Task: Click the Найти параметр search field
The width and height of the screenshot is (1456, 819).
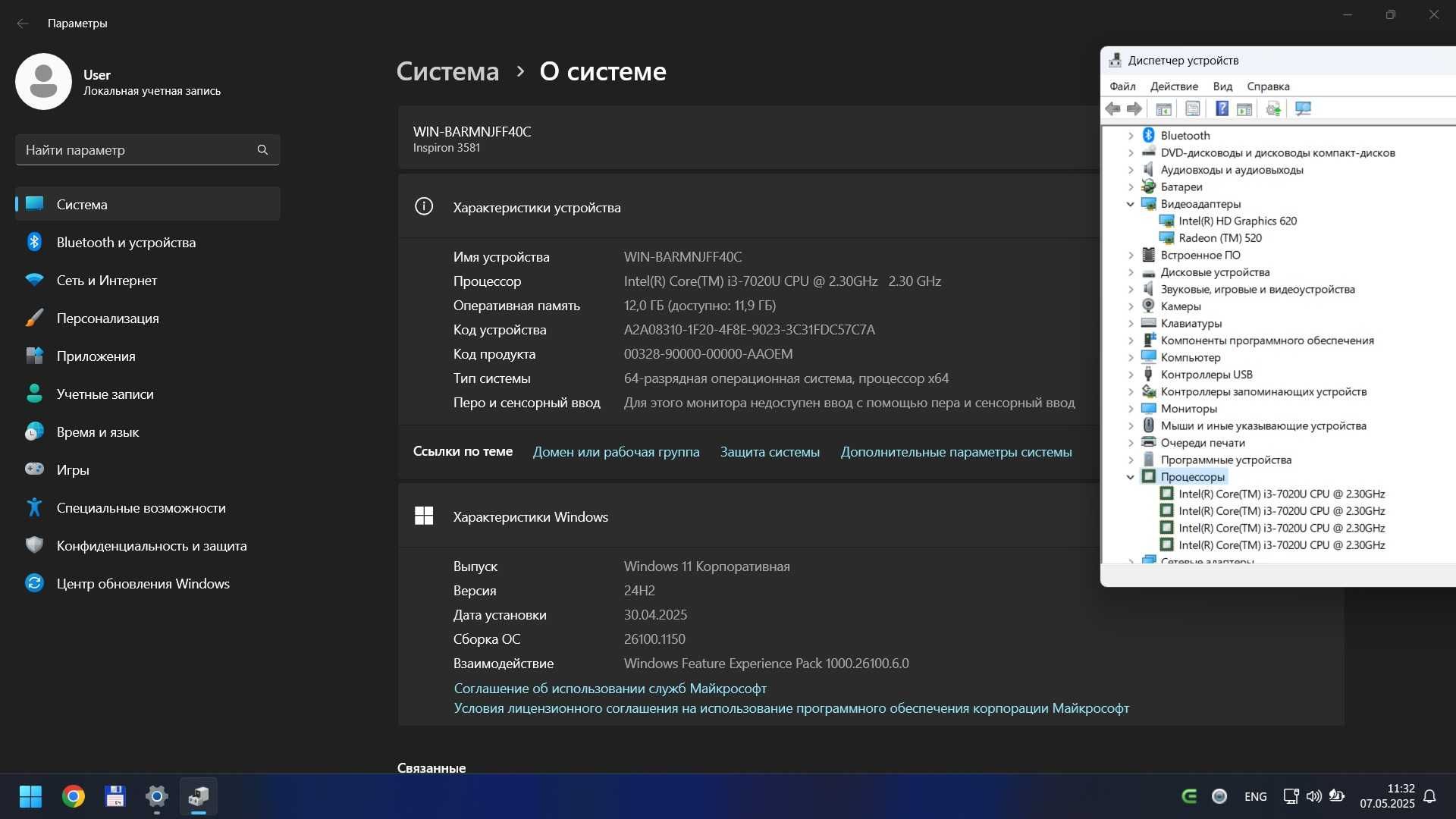Action: coord(148,150)
